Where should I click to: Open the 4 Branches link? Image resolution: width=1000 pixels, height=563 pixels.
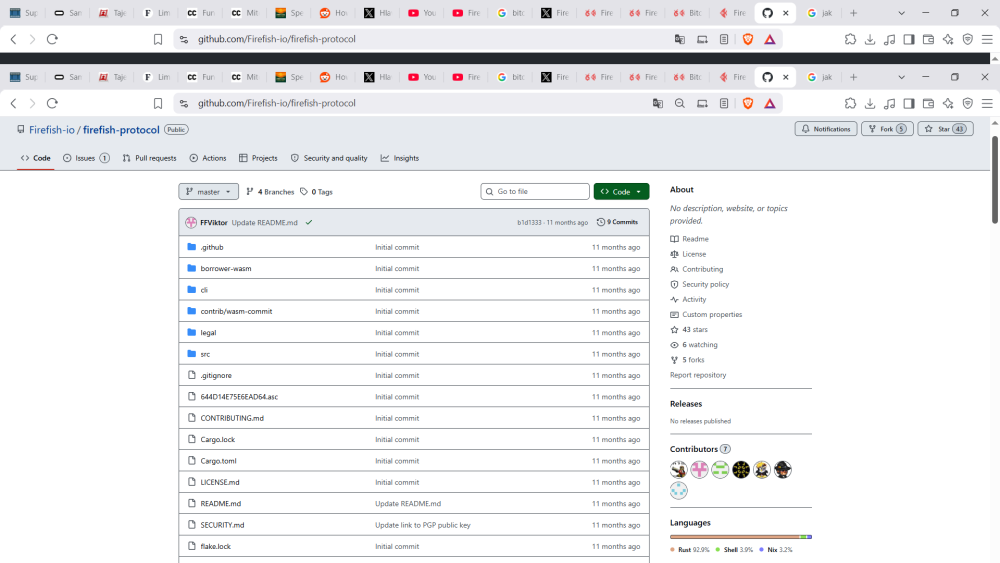[x=270, y=192]
